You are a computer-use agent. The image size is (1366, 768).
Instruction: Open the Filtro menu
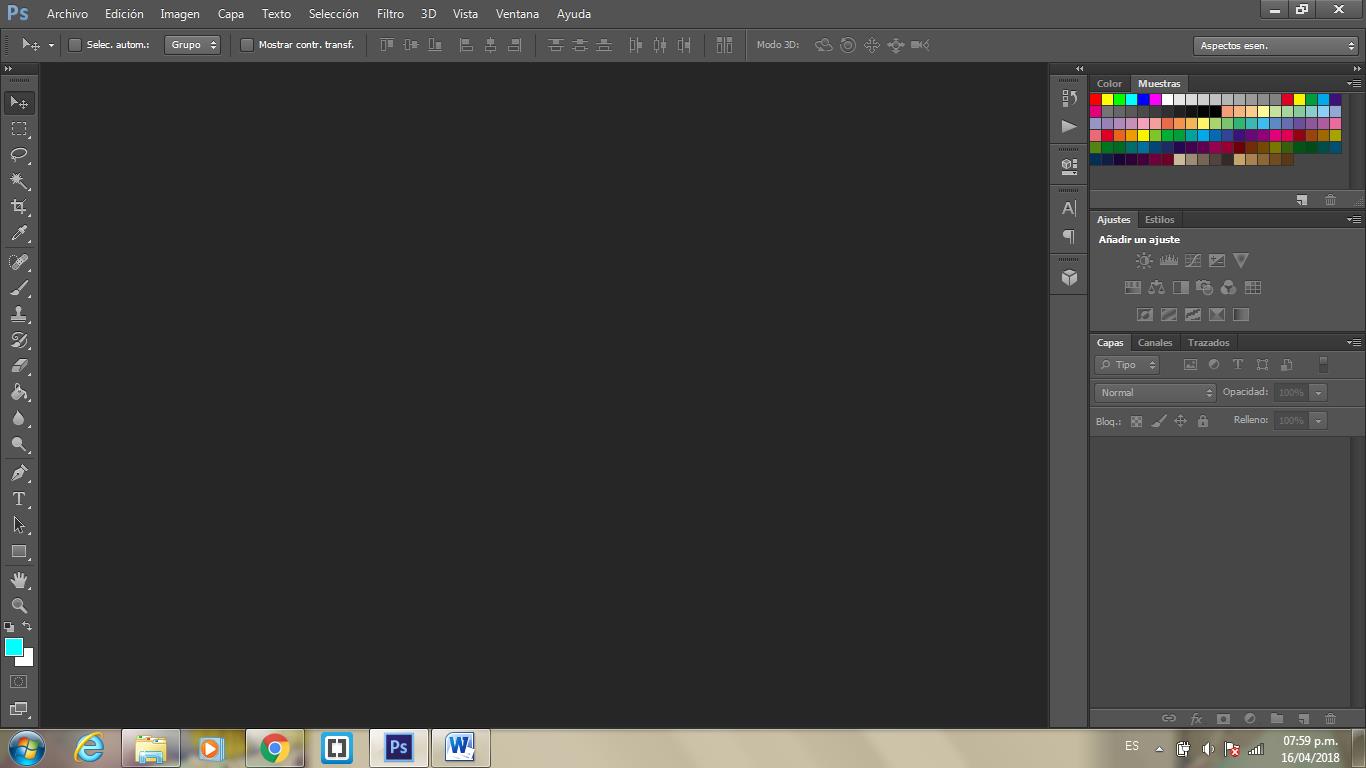coord(390,14)
